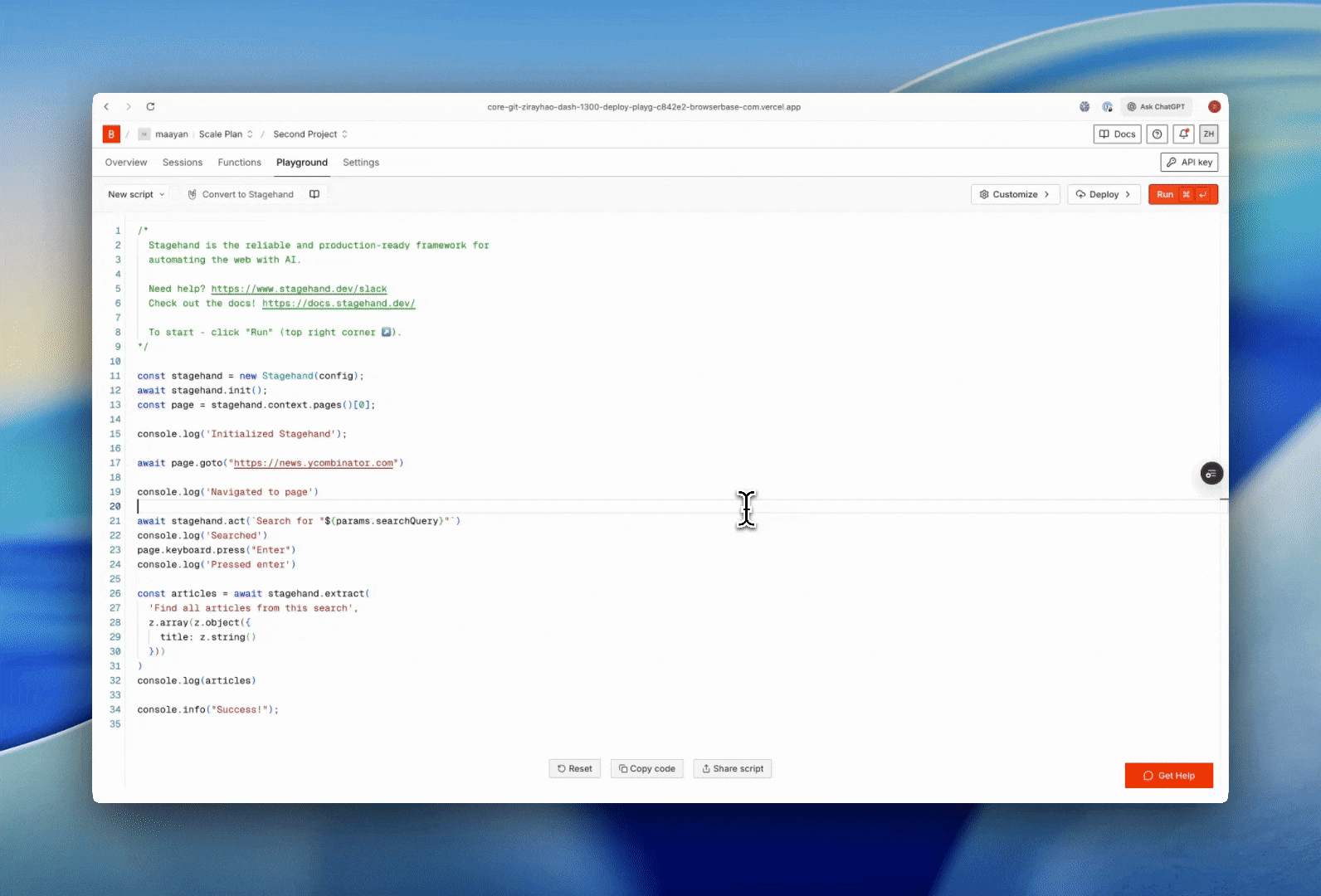Open the maayan Scale Plan organization switcher

click(x=196, y=134)
